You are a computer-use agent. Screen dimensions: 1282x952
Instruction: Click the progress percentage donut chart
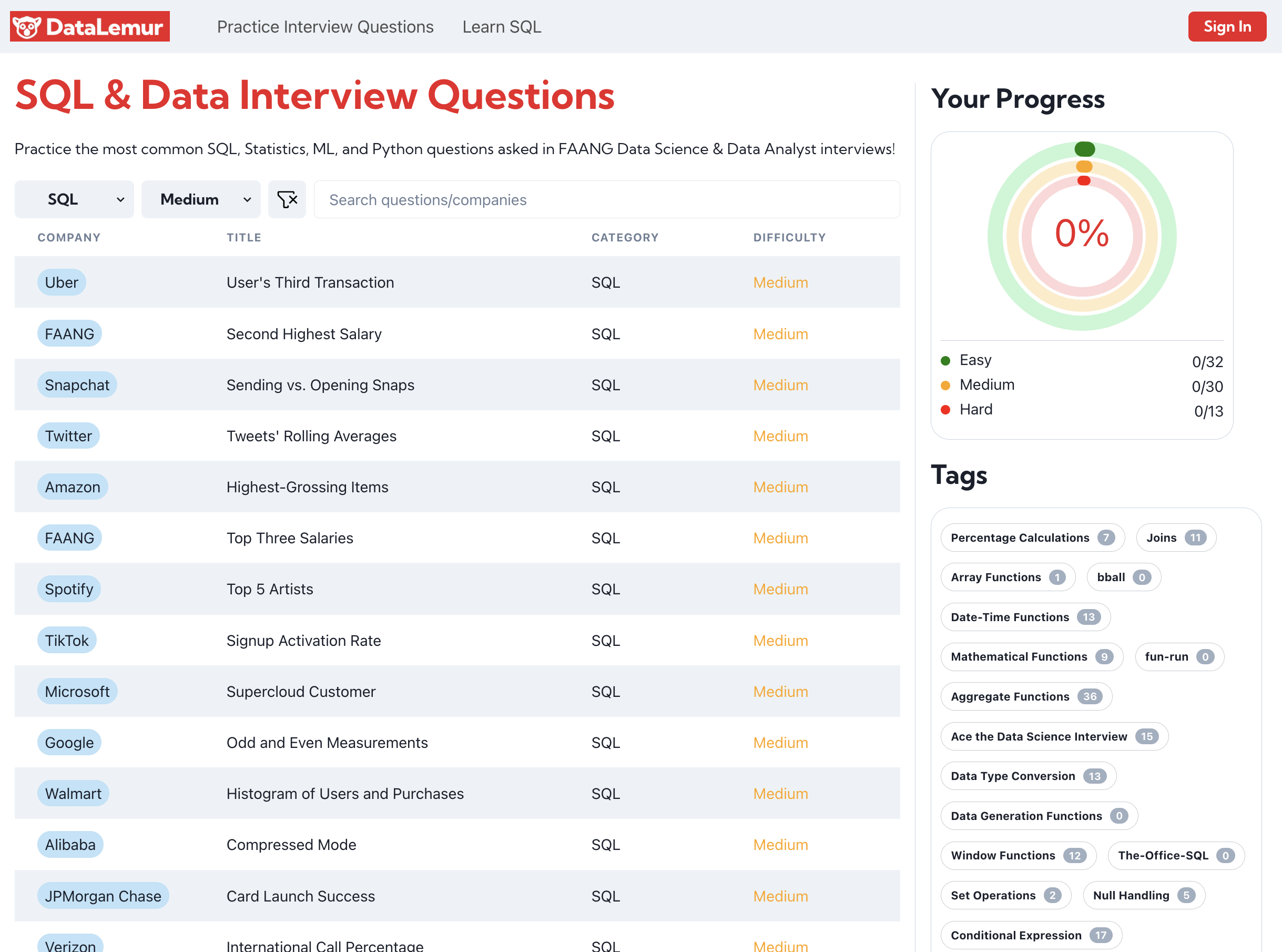[x=1084, y=233]
